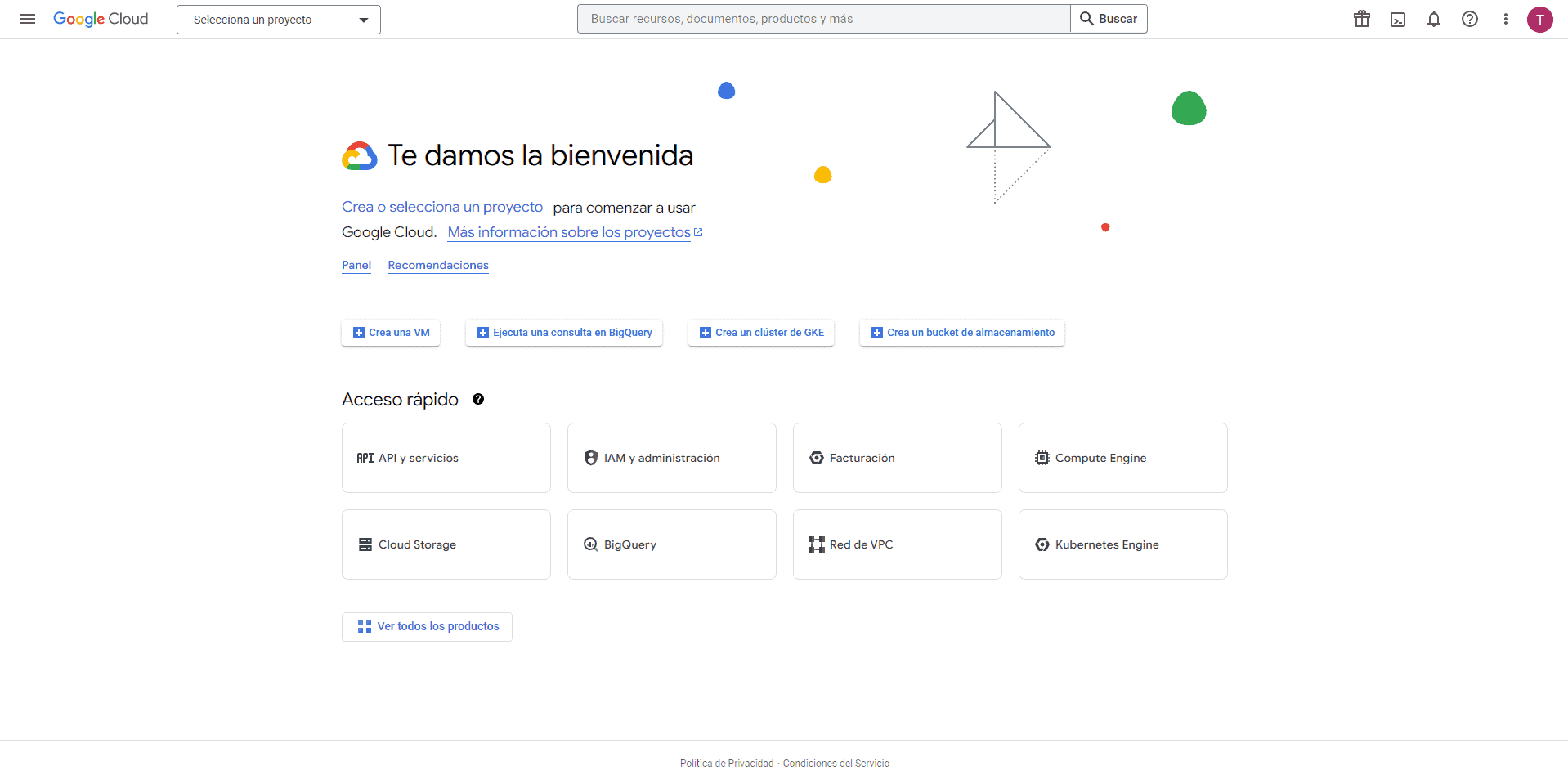The image size is (1568, 784).
Task: Open the hamburger navigation menu
Action: (x=28, y=19)
